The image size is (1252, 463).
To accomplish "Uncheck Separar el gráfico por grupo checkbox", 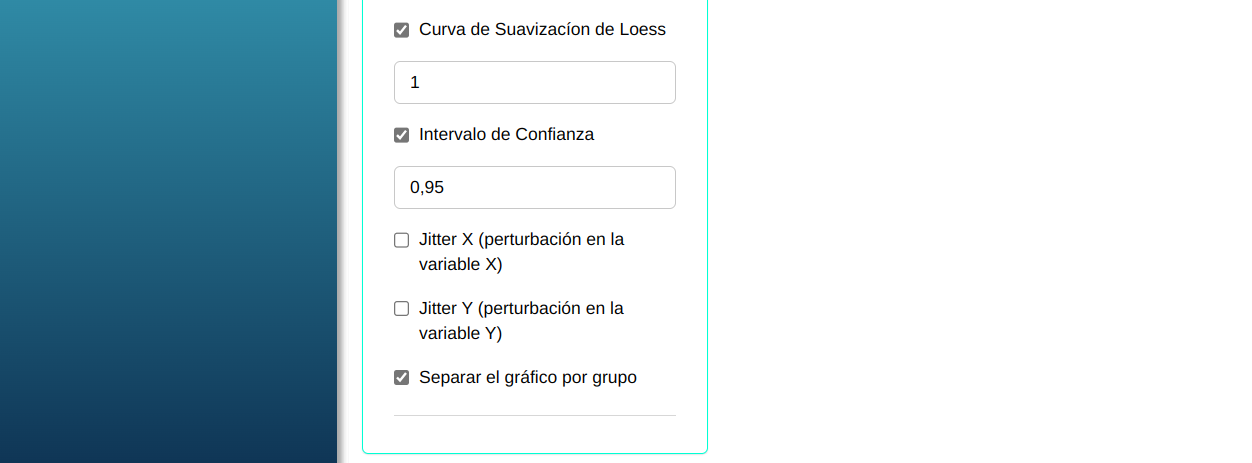I will 402,378.
